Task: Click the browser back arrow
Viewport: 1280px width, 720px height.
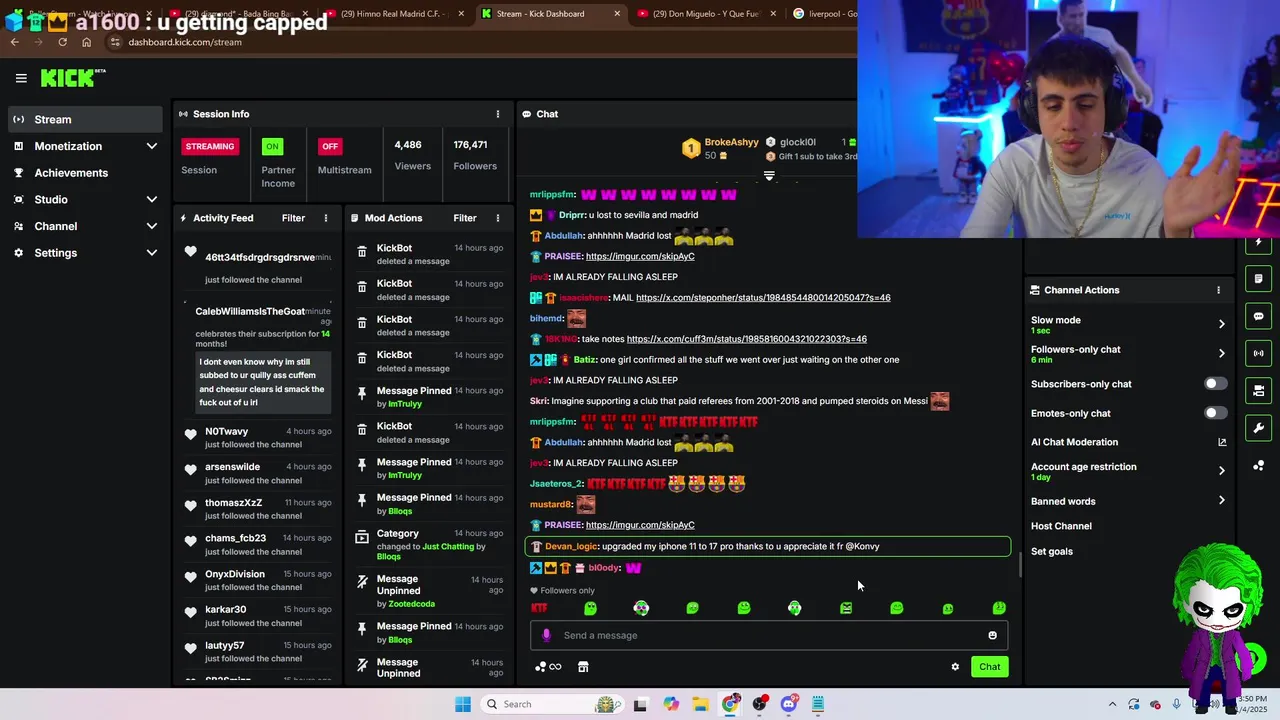Action: 14,42
